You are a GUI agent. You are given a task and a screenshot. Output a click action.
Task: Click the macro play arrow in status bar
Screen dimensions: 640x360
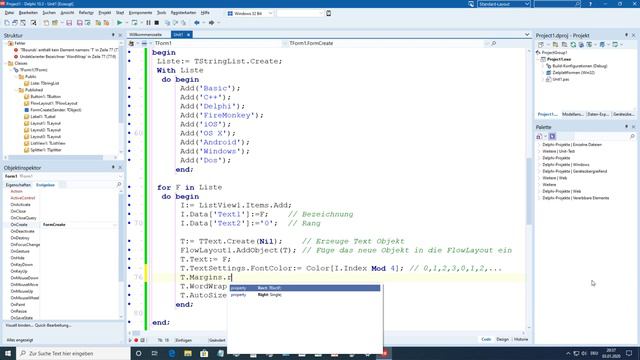point(131,340)
